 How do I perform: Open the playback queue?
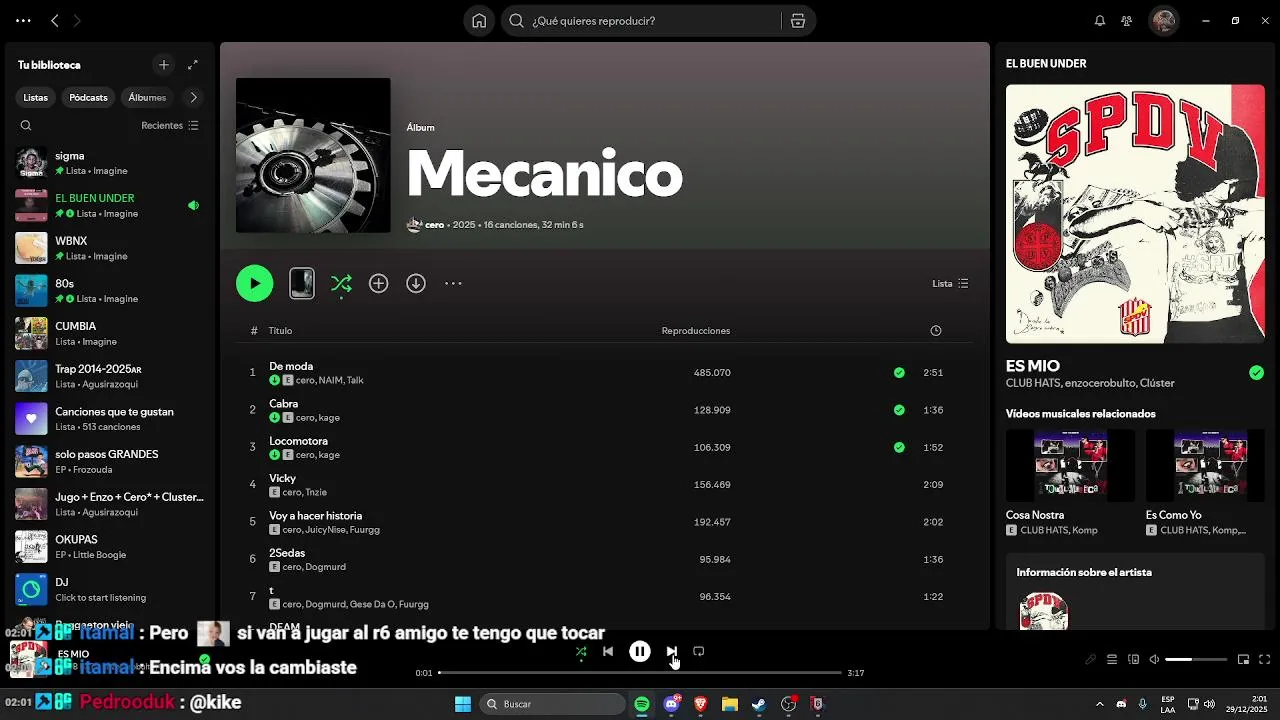click(1112, 660)
